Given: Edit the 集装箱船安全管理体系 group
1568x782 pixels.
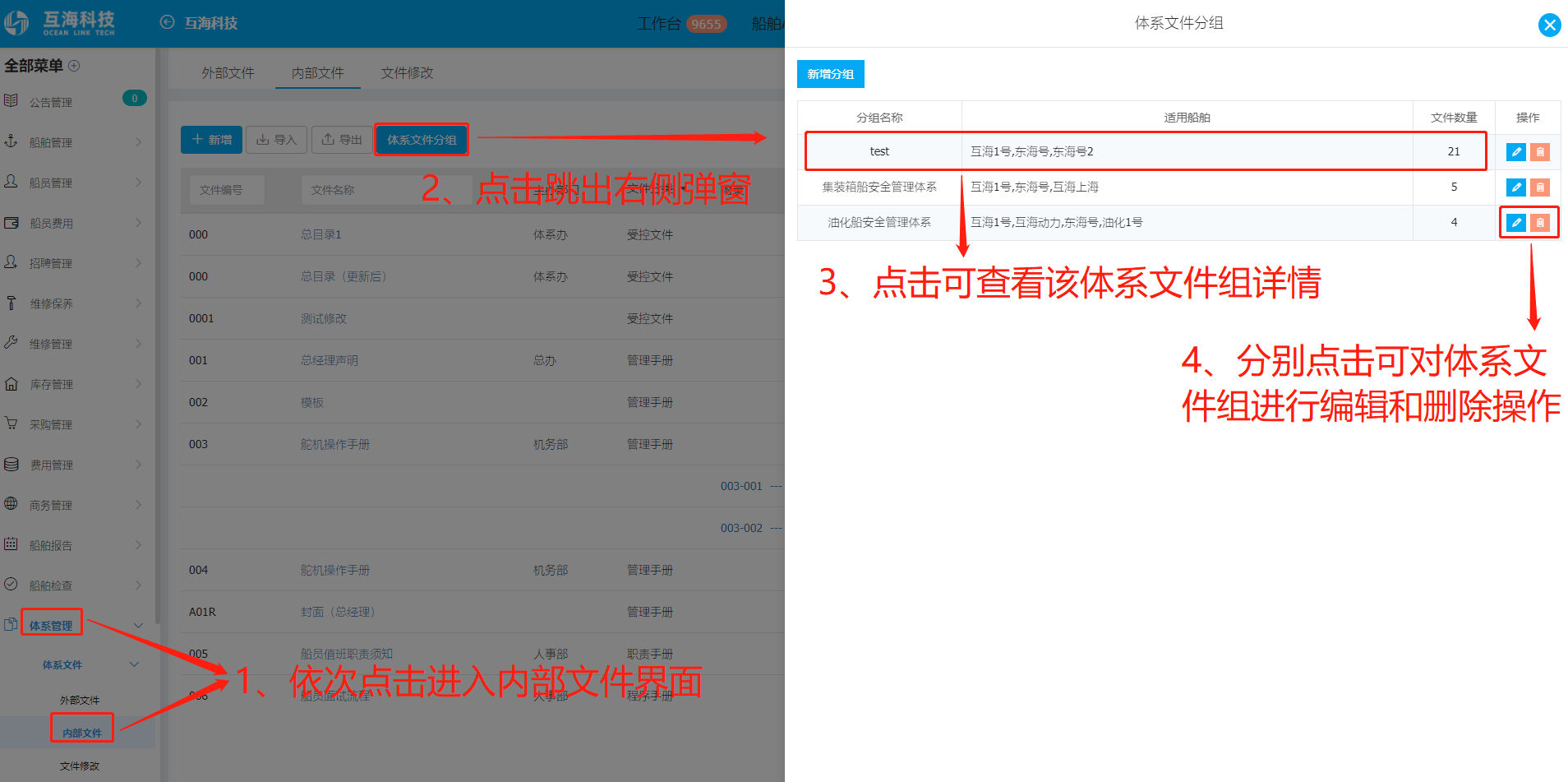Looking at the screenshot, I should pos(1516,187).
